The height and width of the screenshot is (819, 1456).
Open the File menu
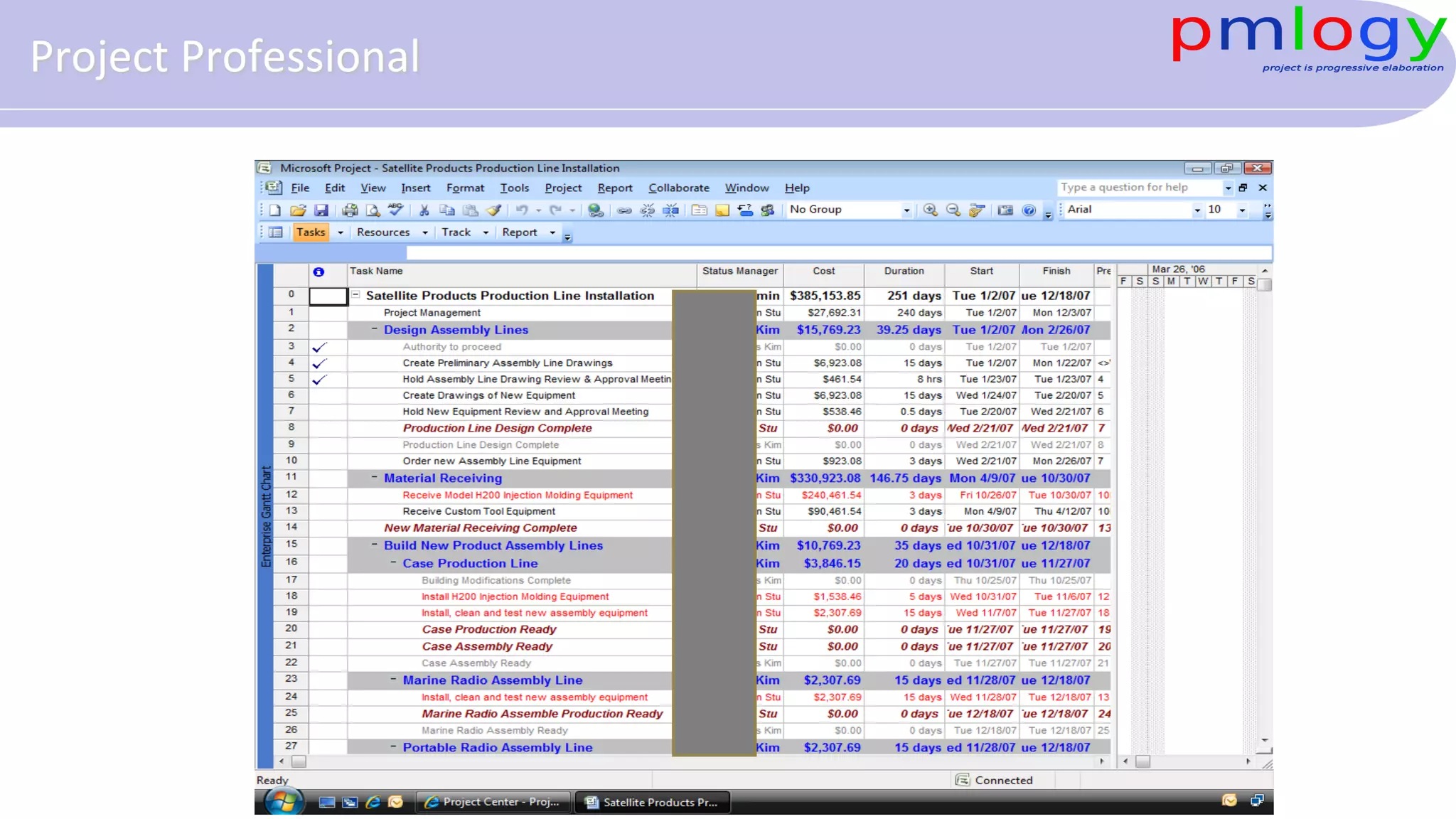click(300, 188)
